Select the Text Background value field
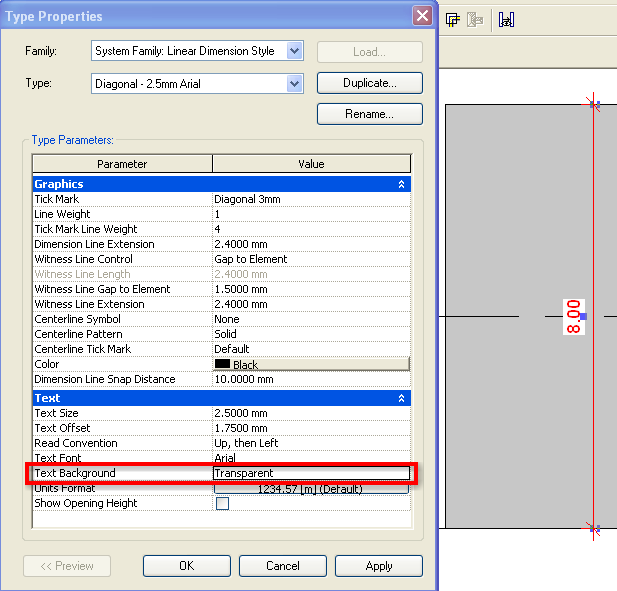Screen dimensions: 617x591 (x=311, y=473)
